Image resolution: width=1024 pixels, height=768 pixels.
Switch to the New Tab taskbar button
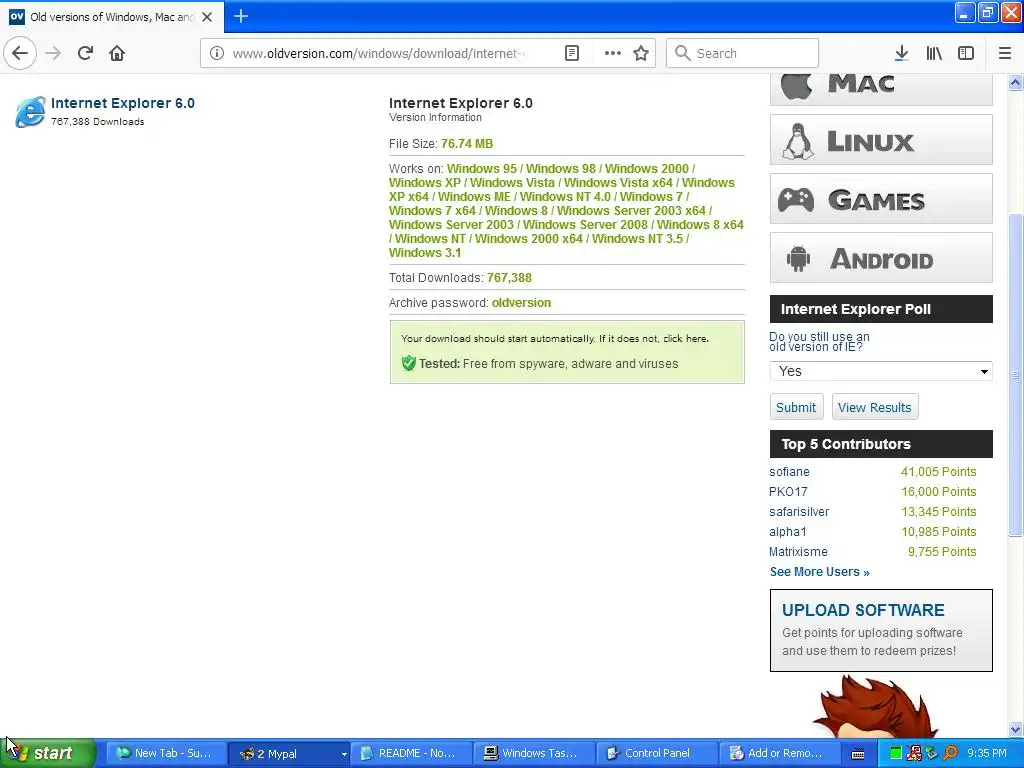[x=167, y=753]
